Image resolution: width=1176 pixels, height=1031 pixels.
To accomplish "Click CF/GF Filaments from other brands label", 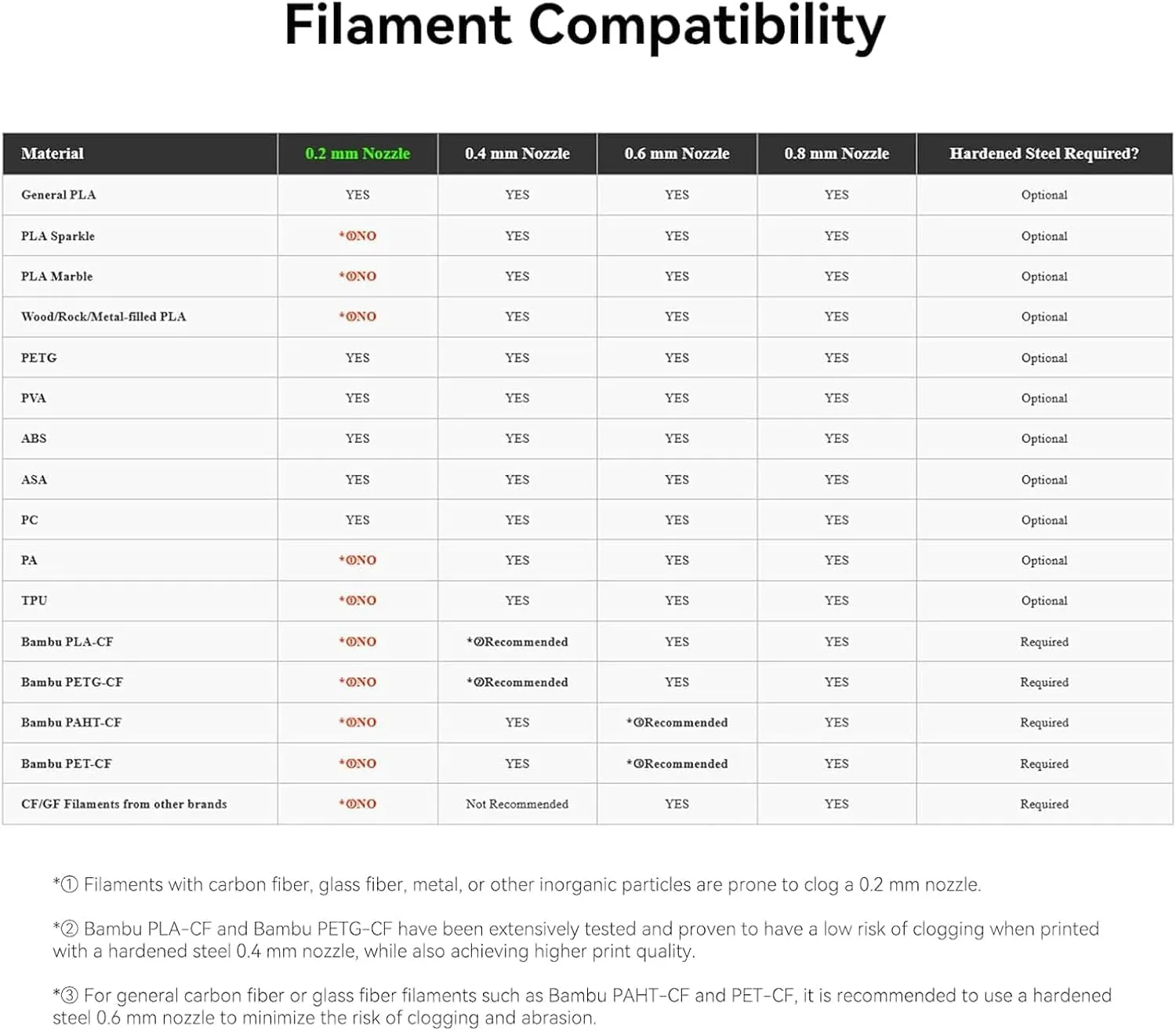I will (x=124, y=804).
